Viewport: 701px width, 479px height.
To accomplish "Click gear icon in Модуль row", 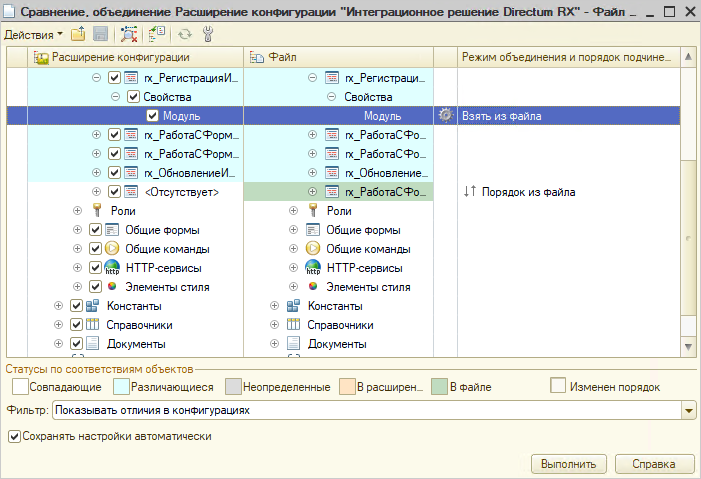I will (446, 116).
